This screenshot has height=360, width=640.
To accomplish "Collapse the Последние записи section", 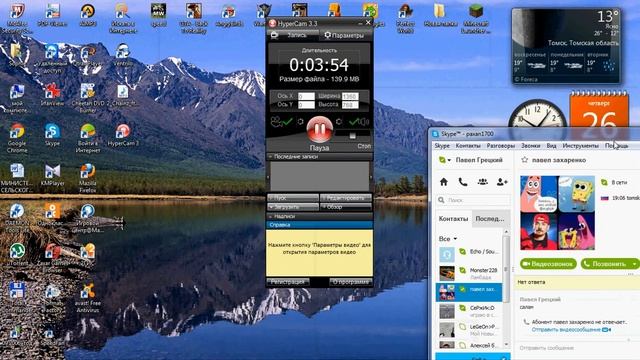I will pyautogui.click(x=319, y=156).
